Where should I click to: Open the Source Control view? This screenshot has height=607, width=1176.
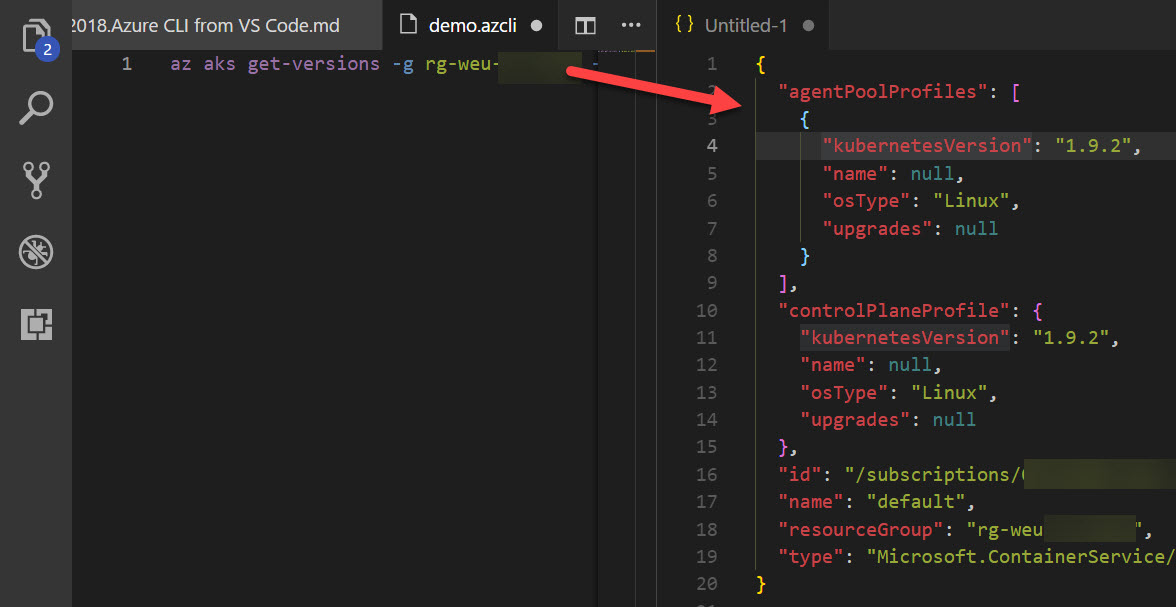pos(36,180)
